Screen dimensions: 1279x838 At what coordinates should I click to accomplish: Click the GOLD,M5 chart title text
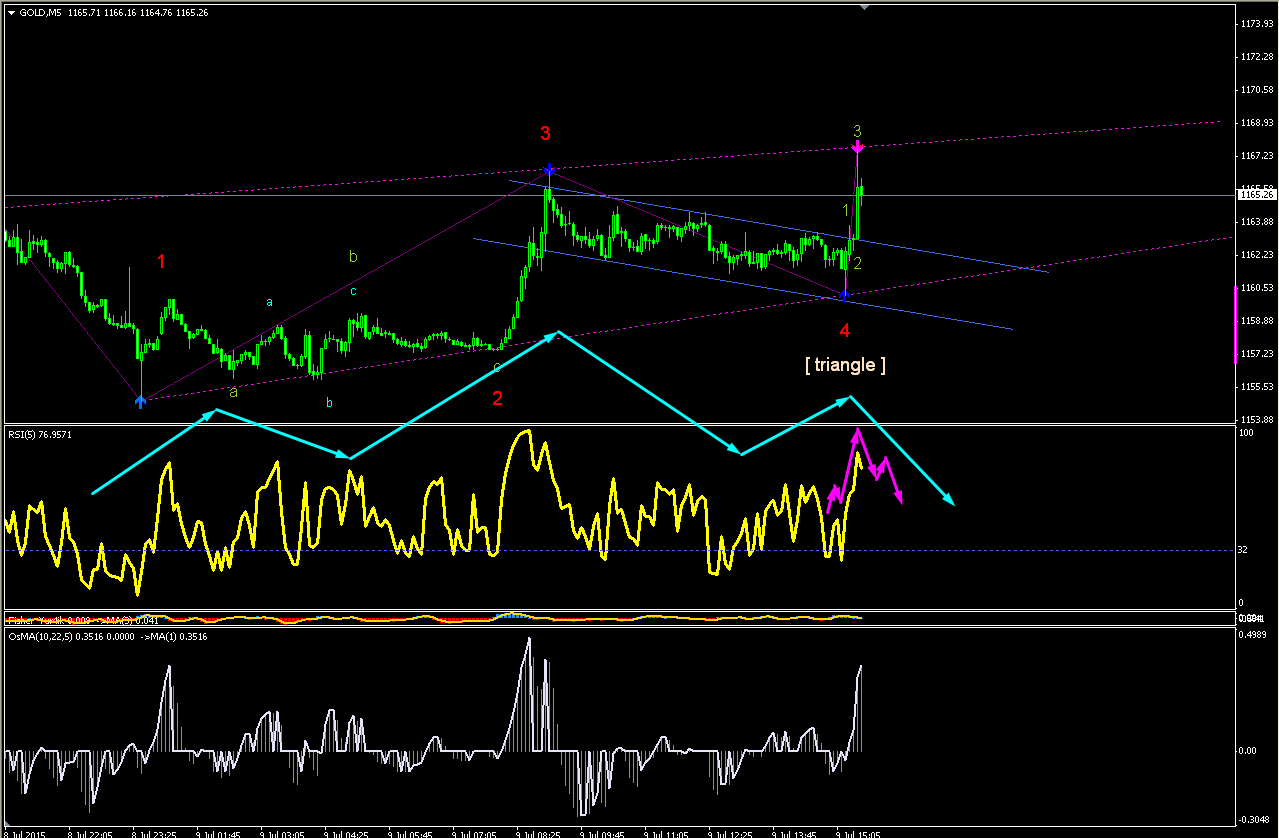click(42, 11)
